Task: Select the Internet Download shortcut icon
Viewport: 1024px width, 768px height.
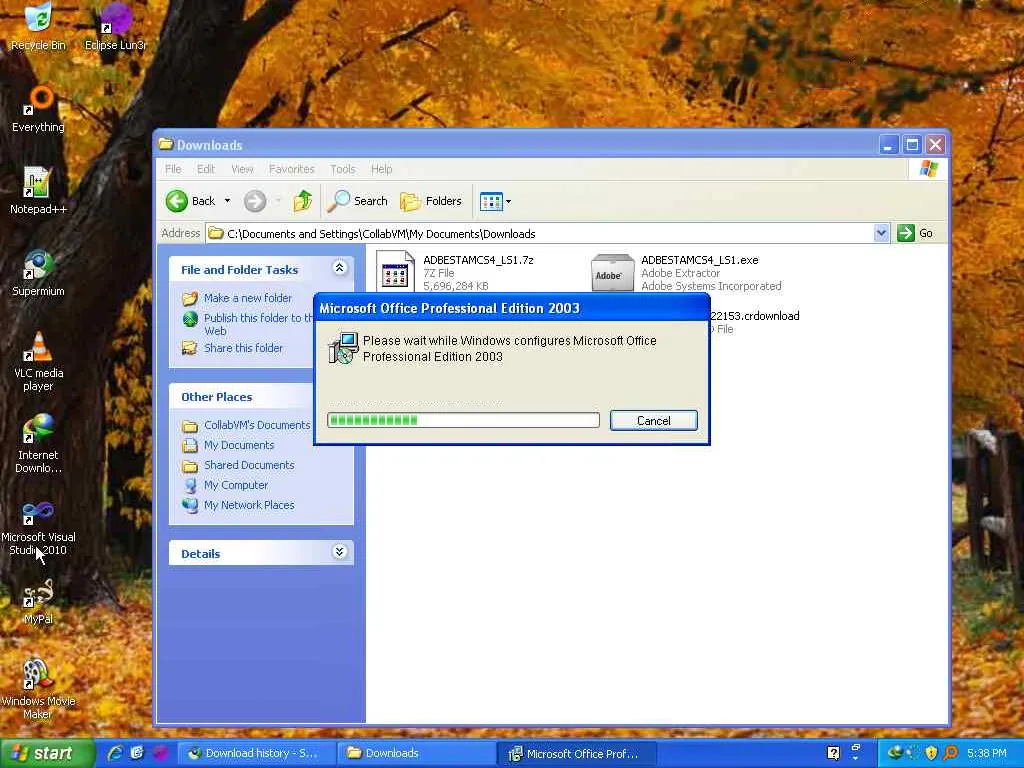Action: pos(38,443)
